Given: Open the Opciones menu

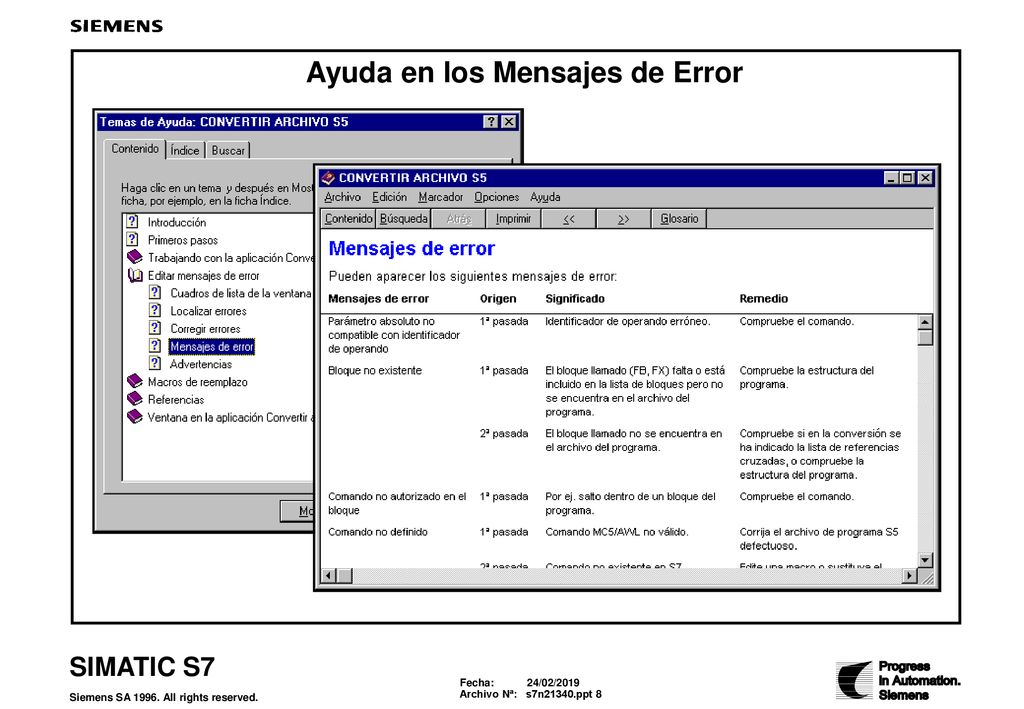Looking at the screenshot, I should click(496, 197).
